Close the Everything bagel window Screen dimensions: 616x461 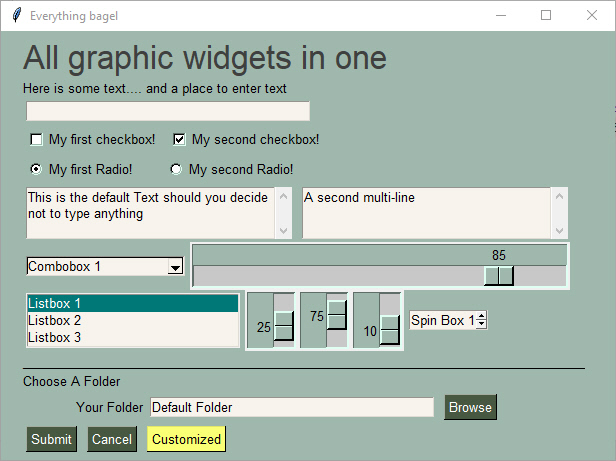(592, 15)
